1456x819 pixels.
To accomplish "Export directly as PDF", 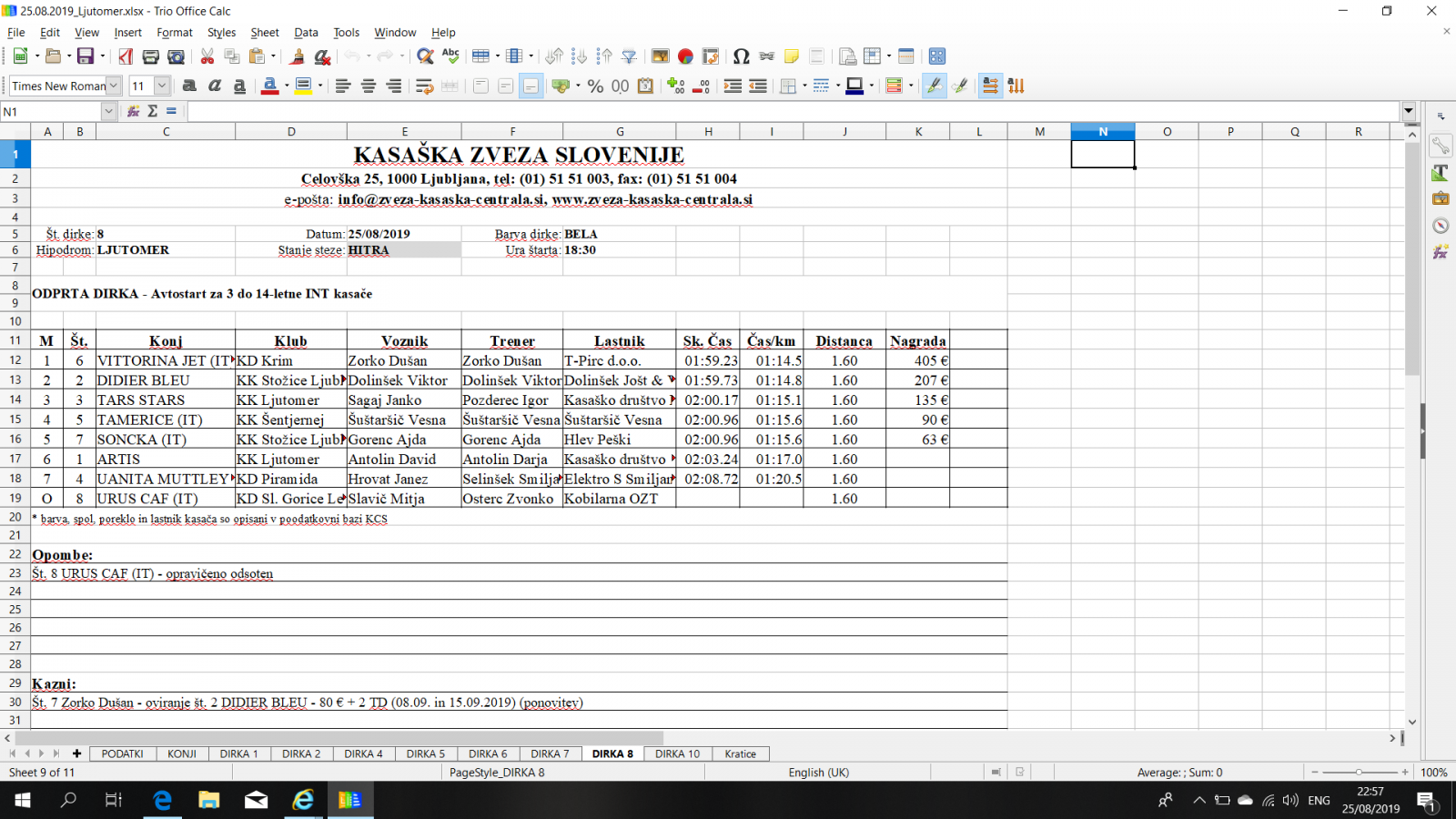I will tap(126, 56).
